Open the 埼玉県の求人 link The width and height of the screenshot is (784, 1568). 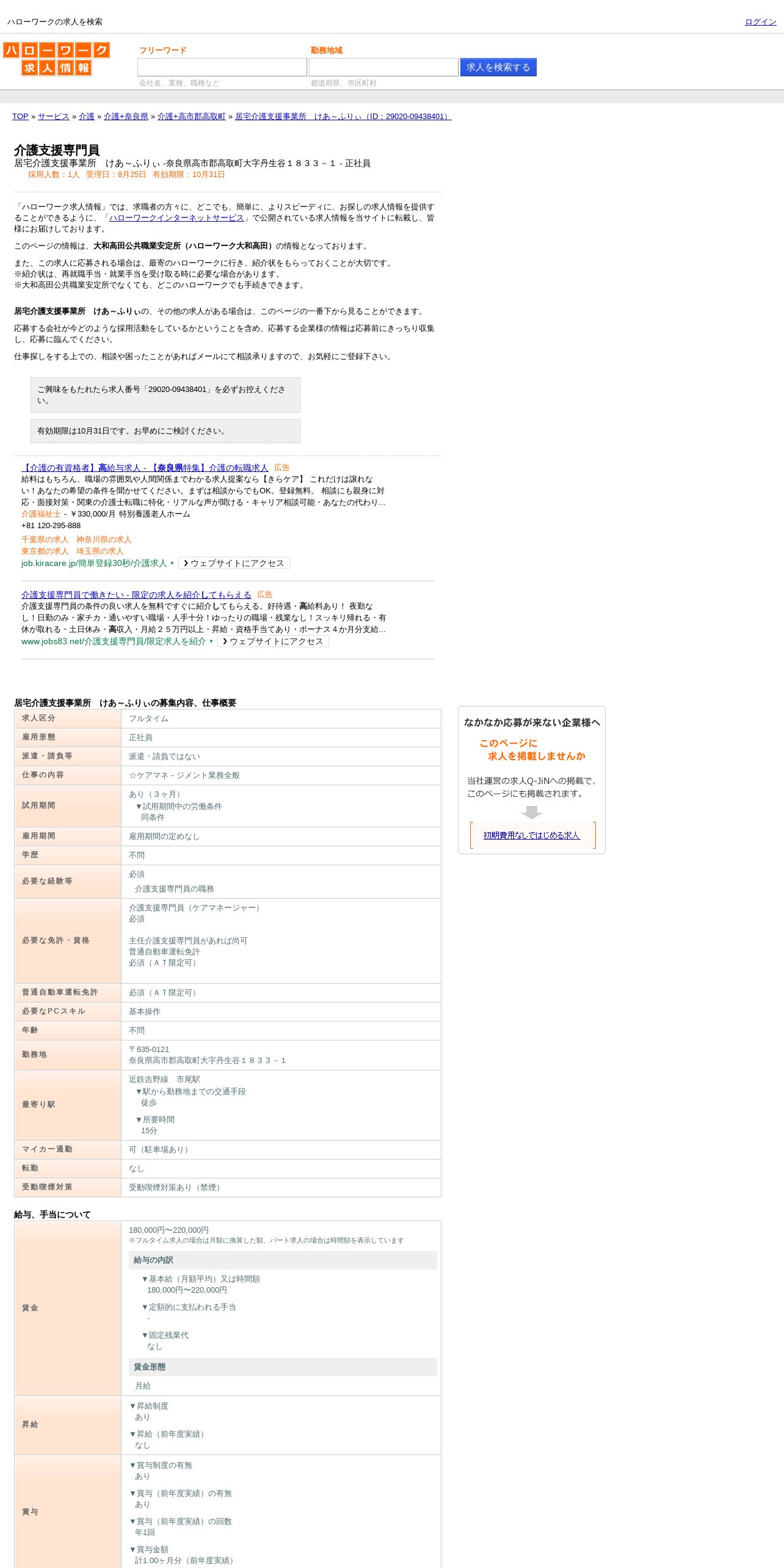click(x=100, y=551)
